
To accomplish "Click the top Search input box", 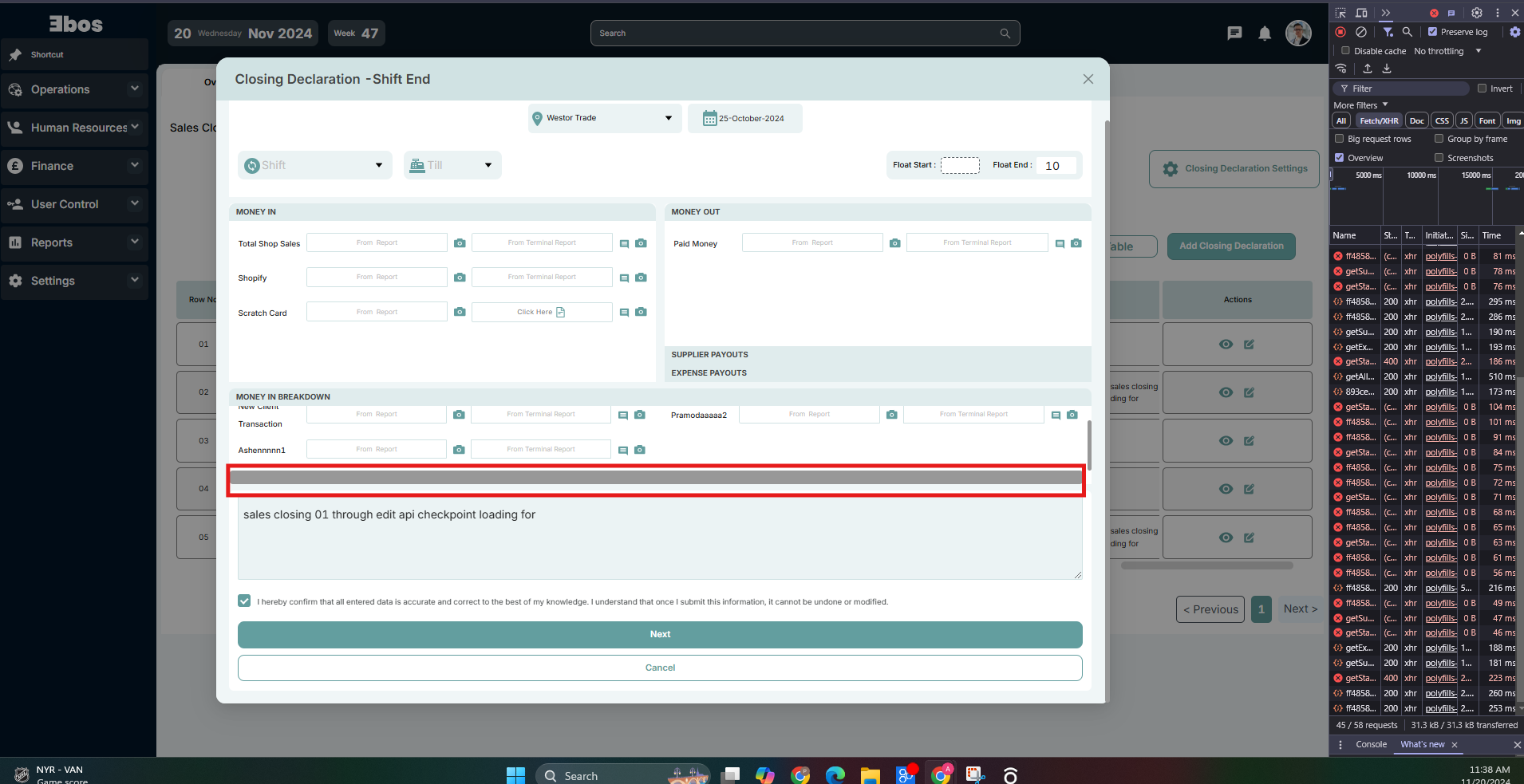I will pyautogui.click(x=805, y=33).
